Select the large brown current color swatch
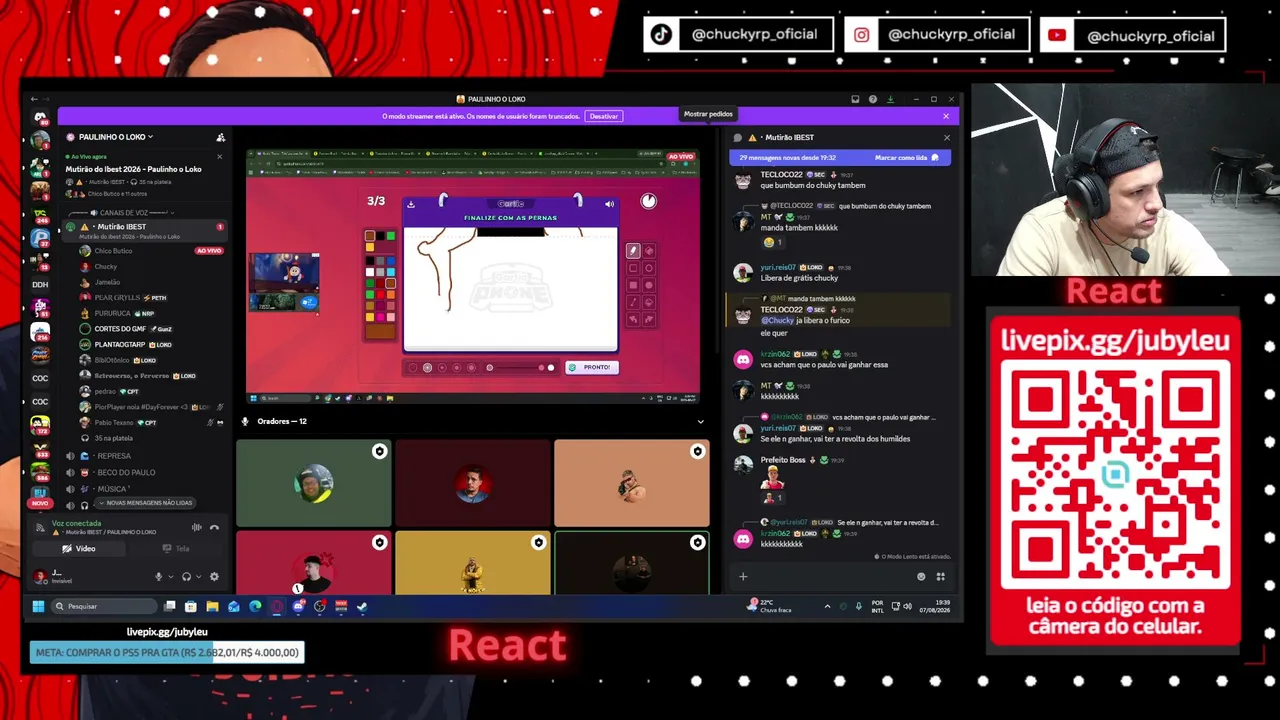Viewport: 1280px width, 720px height. tap(380, 331)
